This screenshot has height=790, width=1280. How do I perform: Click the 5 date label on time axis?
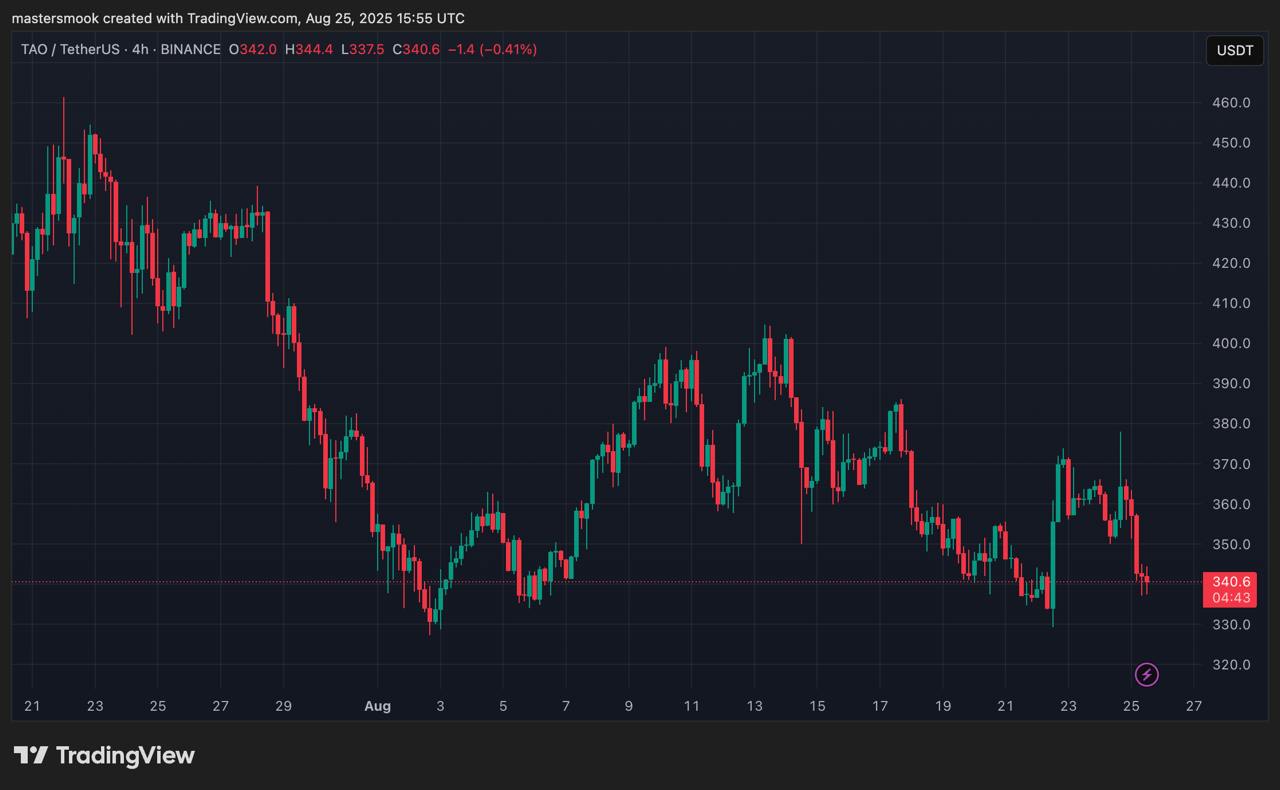pos(503,706)
